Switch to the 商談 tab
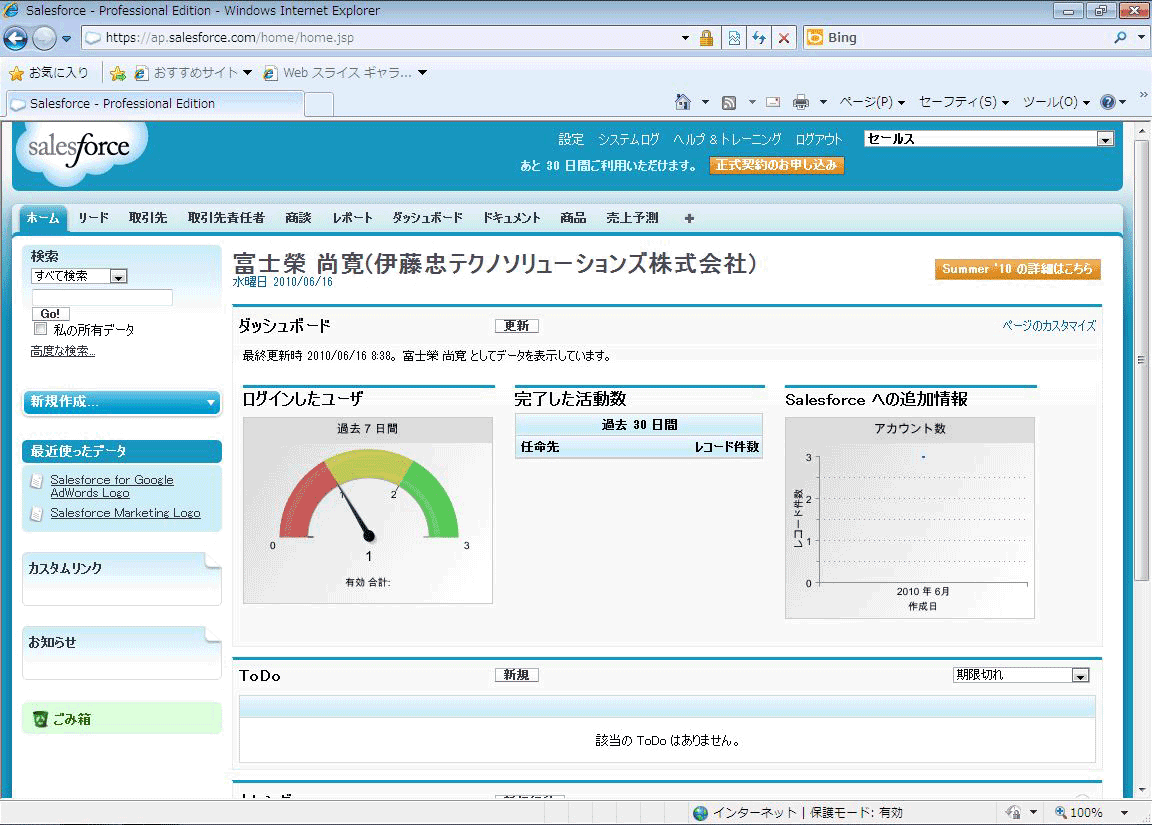Viewport: 1152px width, 825px height. click(x=298, y=218)
